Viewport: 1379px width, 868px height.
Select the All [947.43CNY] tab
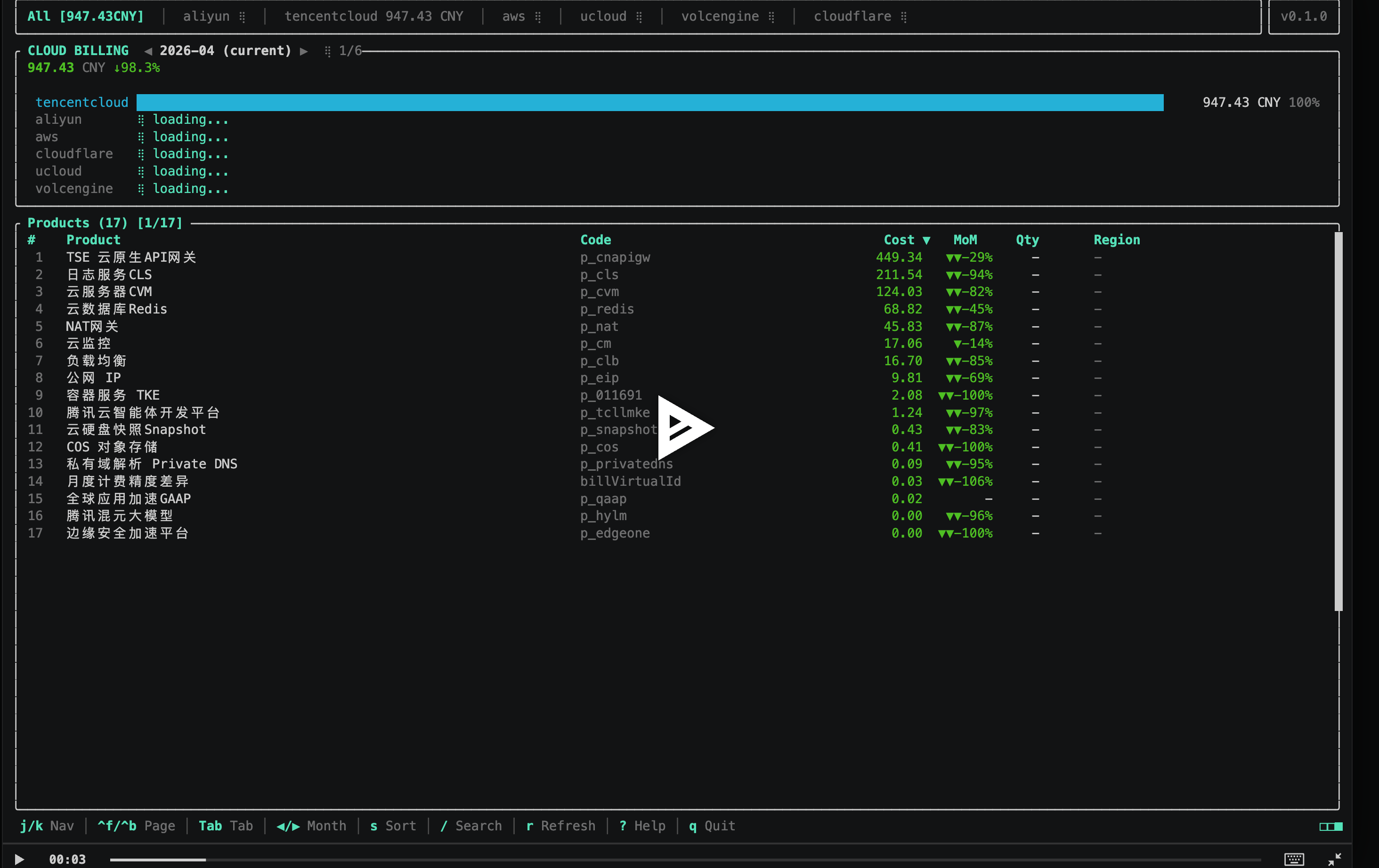pos(86,16)
